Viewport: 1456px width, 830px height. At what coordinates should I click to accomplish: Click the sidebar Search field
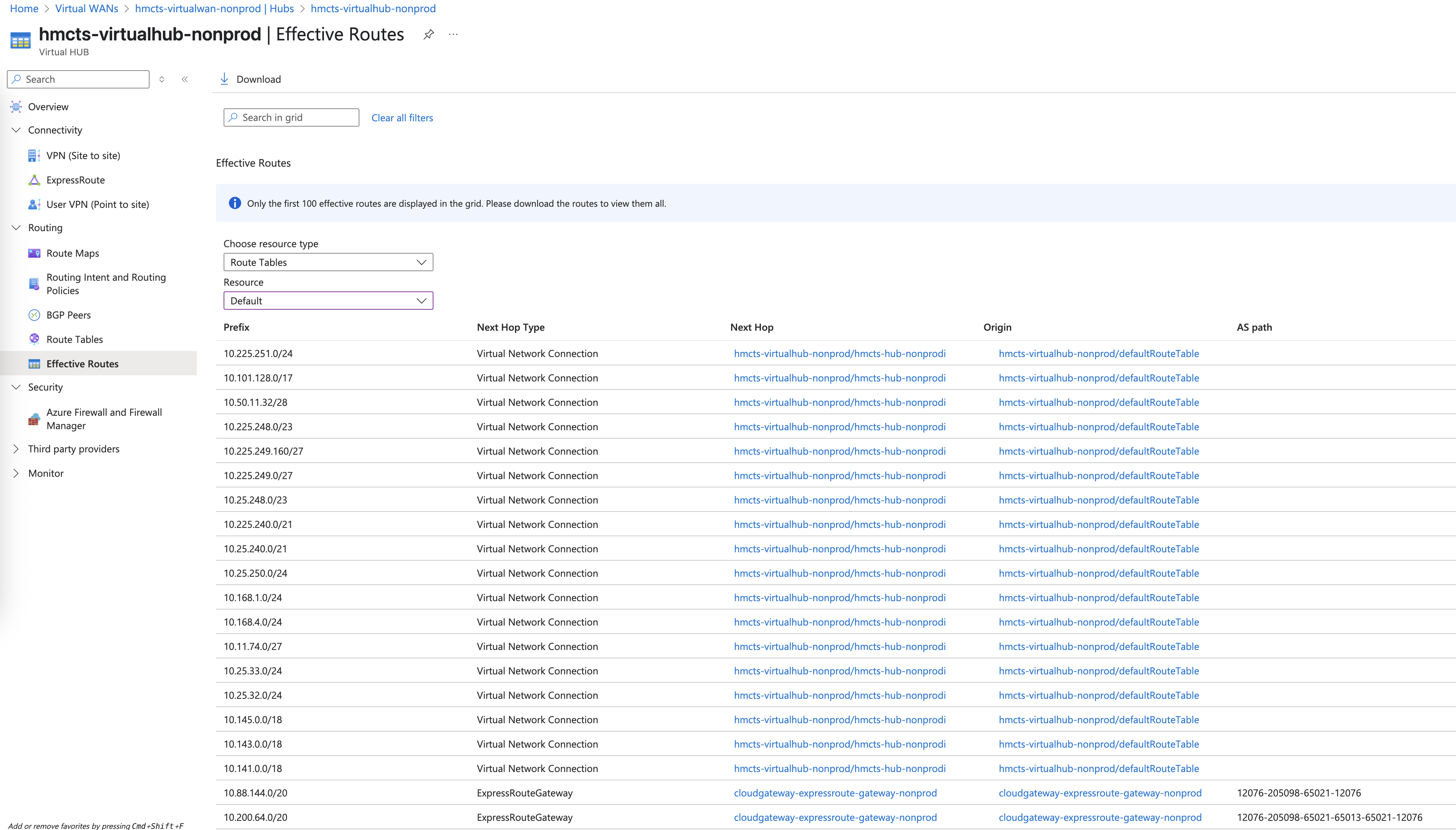[x=78, y=79]
